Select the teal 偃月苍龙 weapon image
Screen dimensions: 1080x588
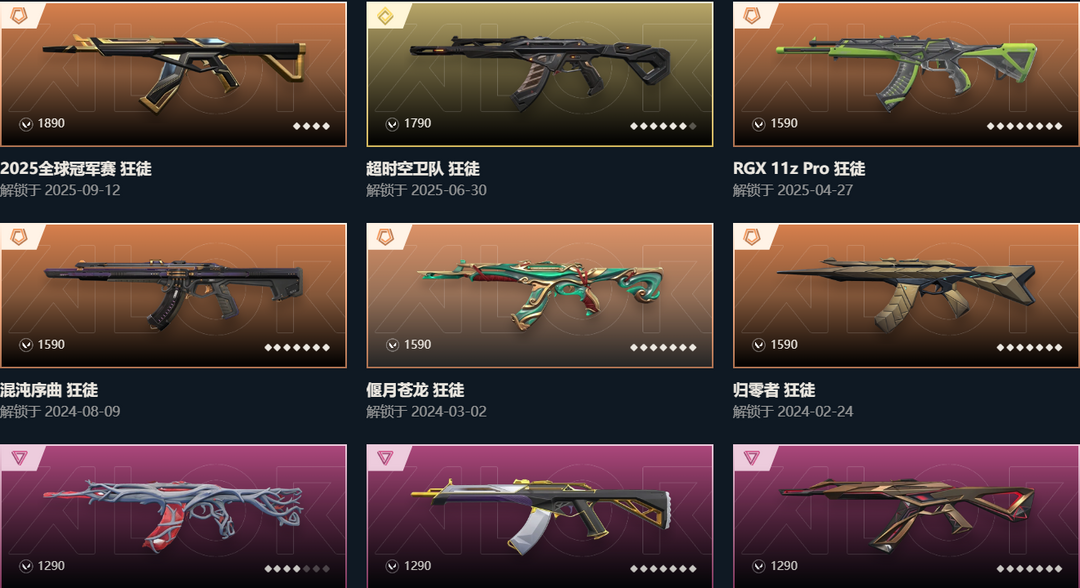coord(540,295)
